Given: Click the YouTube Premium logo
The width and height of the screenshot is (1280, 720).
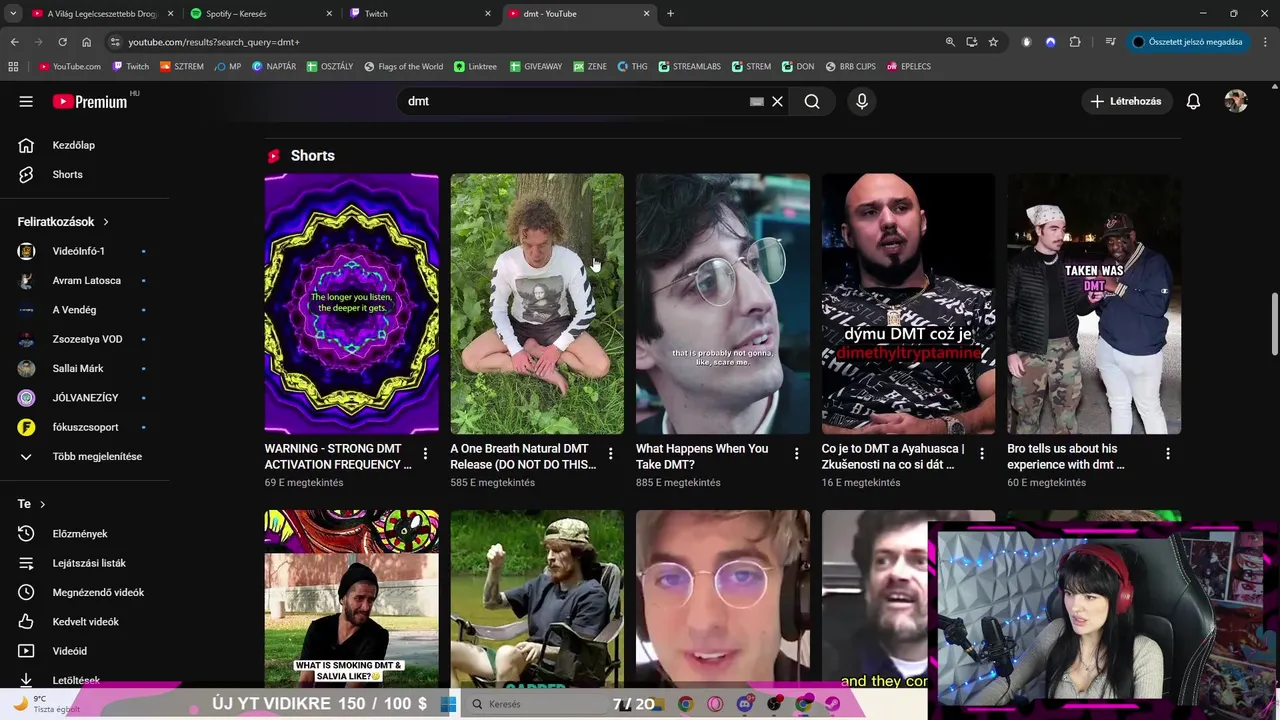Looking at the screenshot, I should [90, 101].
